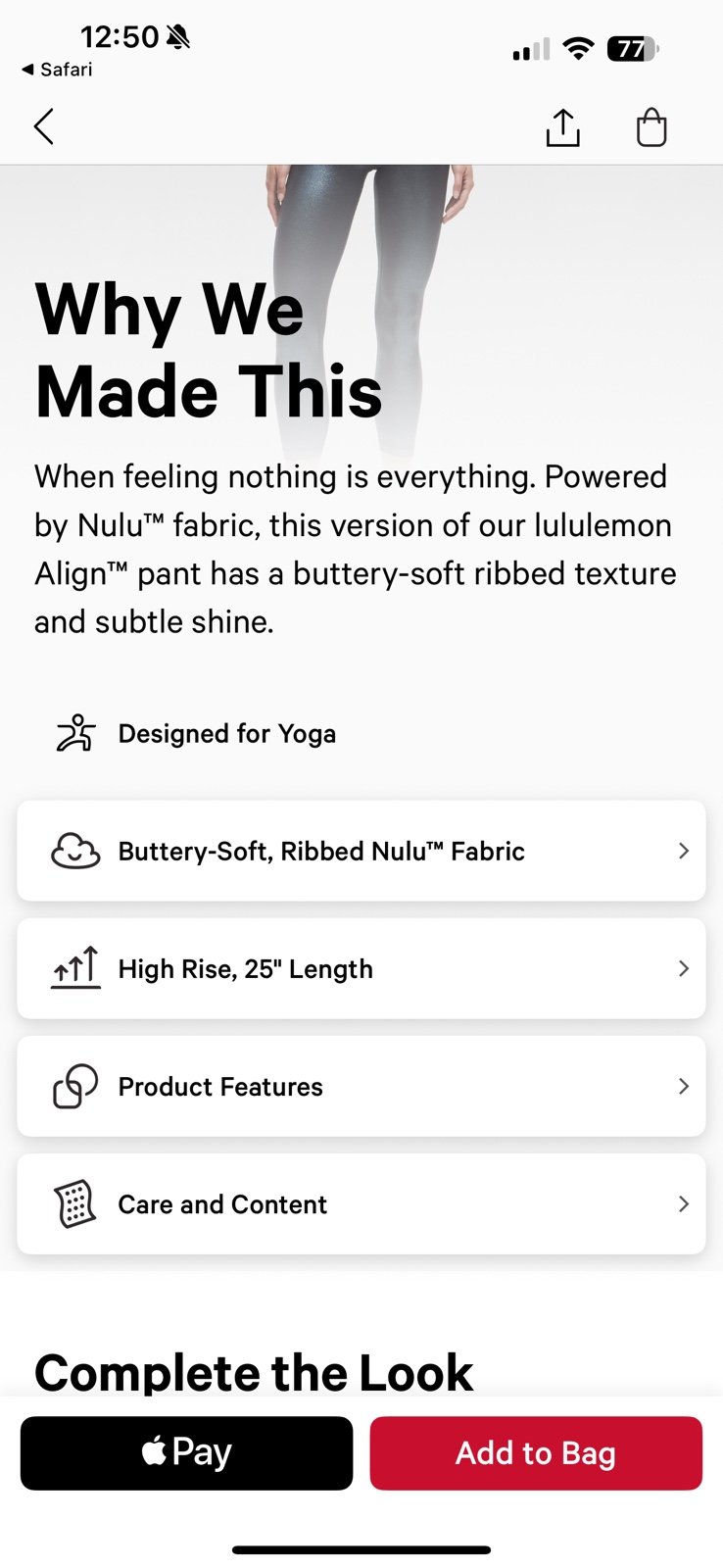Open the Care and Content row
The width and height of the screenshot is (723, 1568).
click(x=361, y=1203)
